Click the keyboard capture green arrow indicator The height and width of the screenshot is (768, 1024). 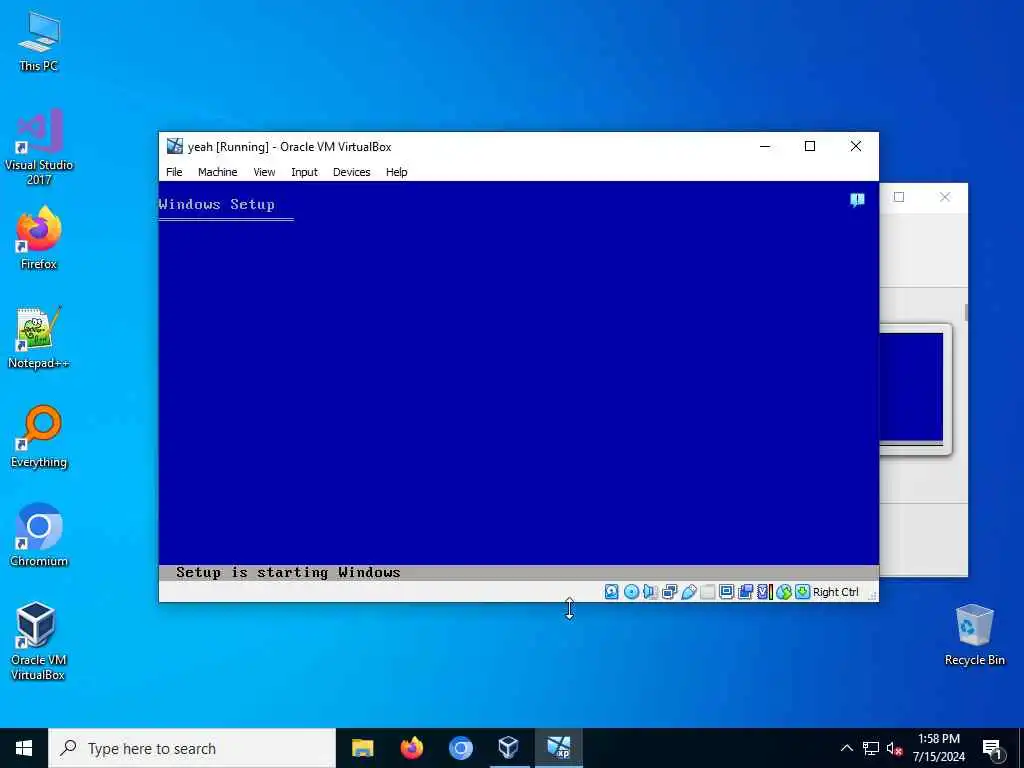point(803,592)
